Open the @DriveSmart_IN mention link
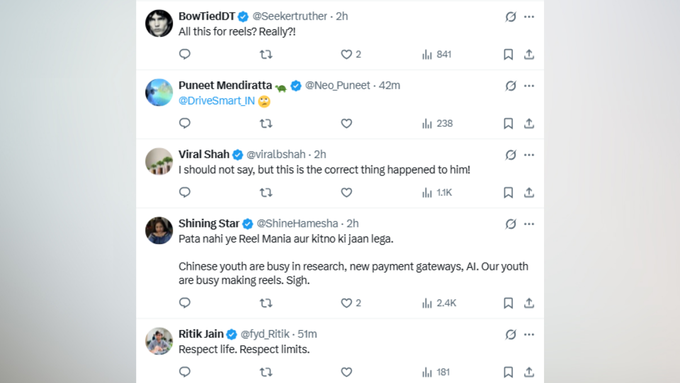 216,101
